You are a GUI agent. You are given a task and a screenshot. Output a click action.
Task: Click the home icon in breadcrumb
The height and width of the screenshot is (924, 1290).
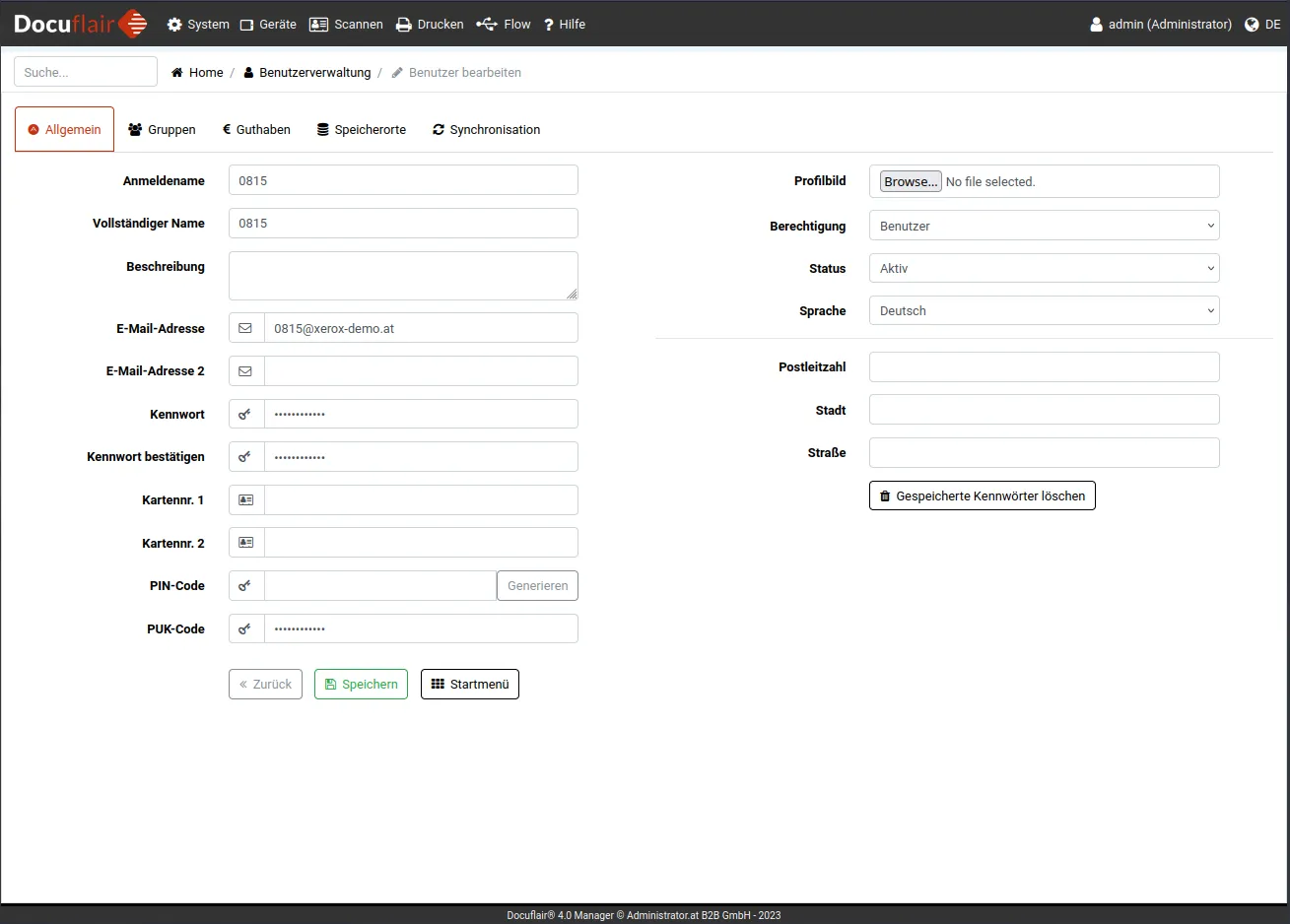tap(177, 73)
